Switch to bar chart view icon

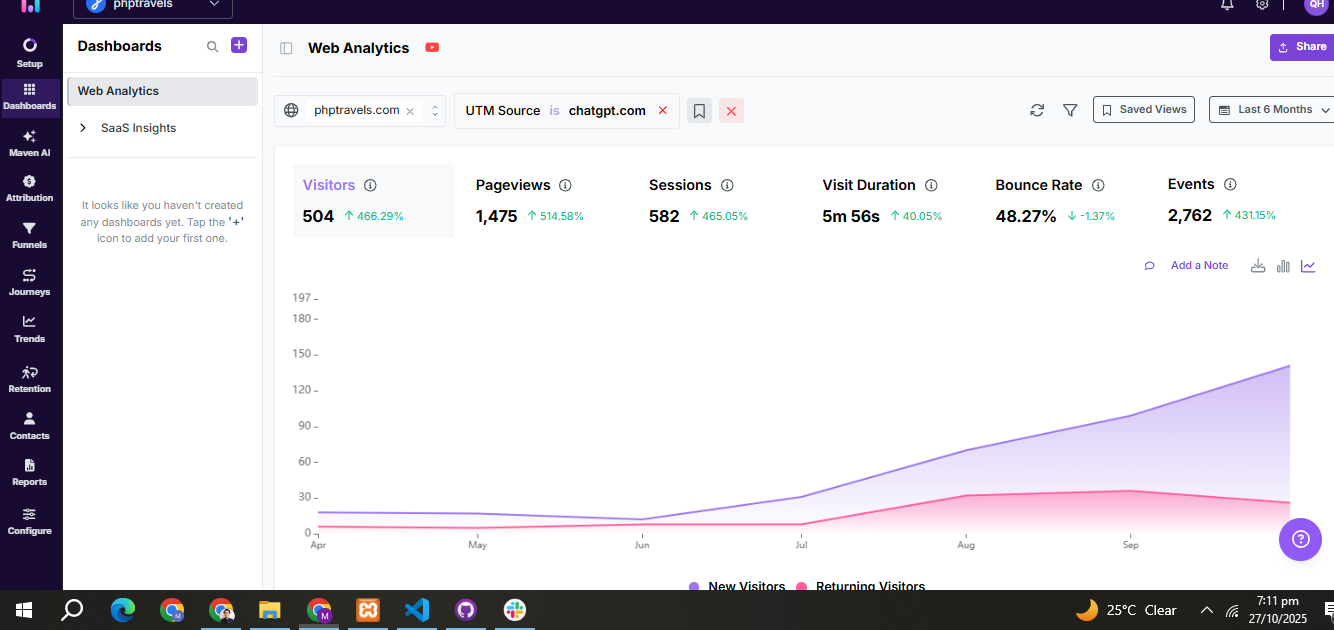click(1283, 266)
